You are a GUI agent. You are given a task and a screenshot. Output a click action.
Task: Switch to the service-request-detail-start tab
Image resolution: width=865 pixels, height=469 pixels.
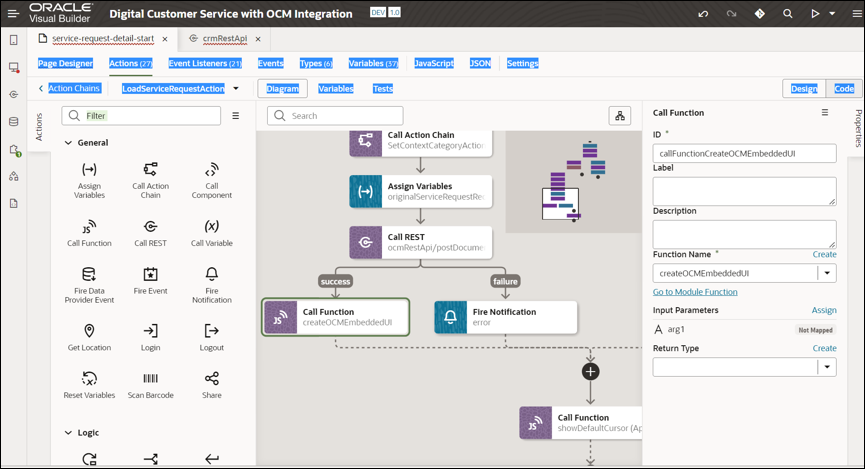103,39
